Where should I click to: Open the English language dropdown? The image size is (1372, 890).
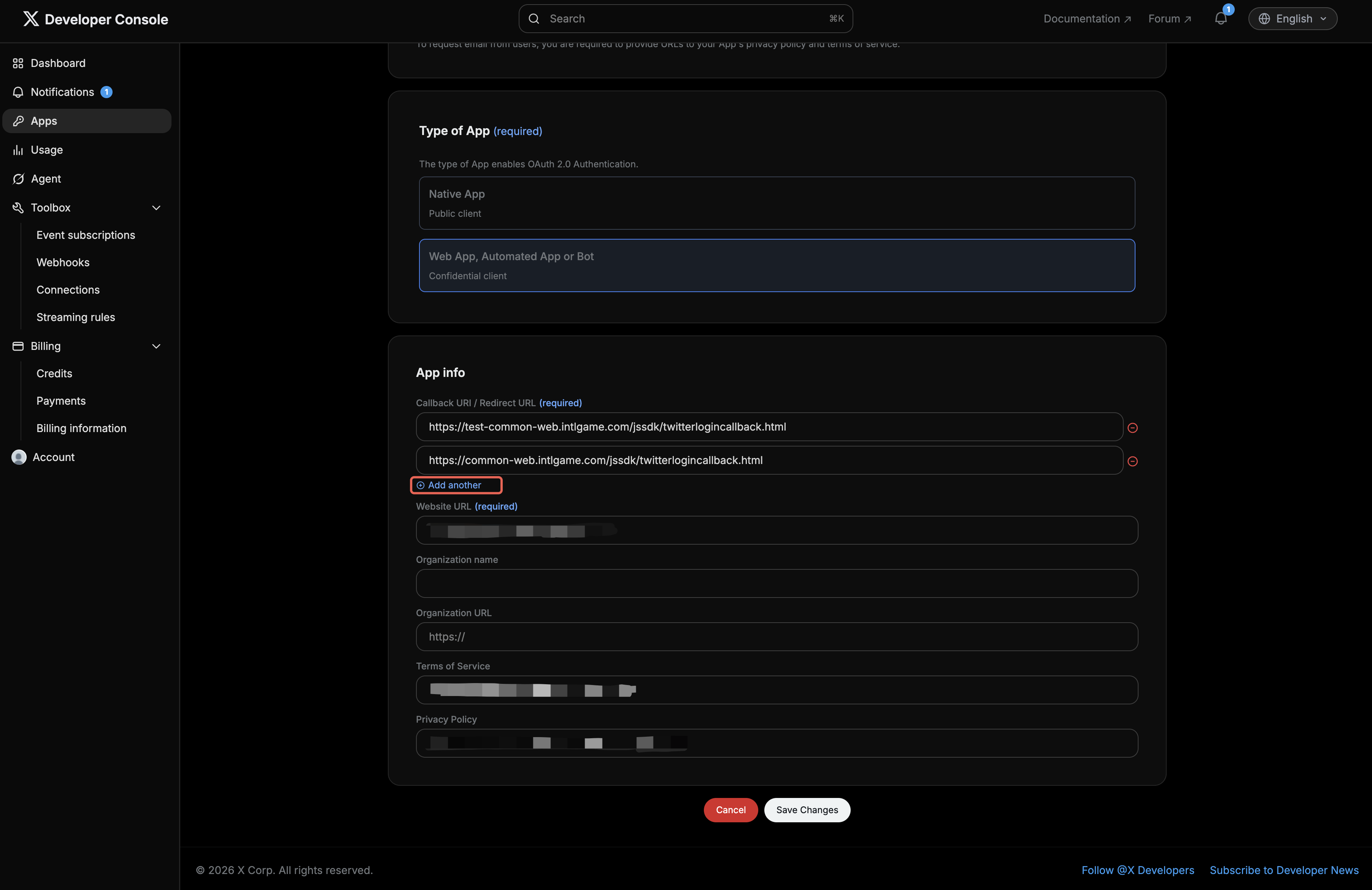point(1293,18)
